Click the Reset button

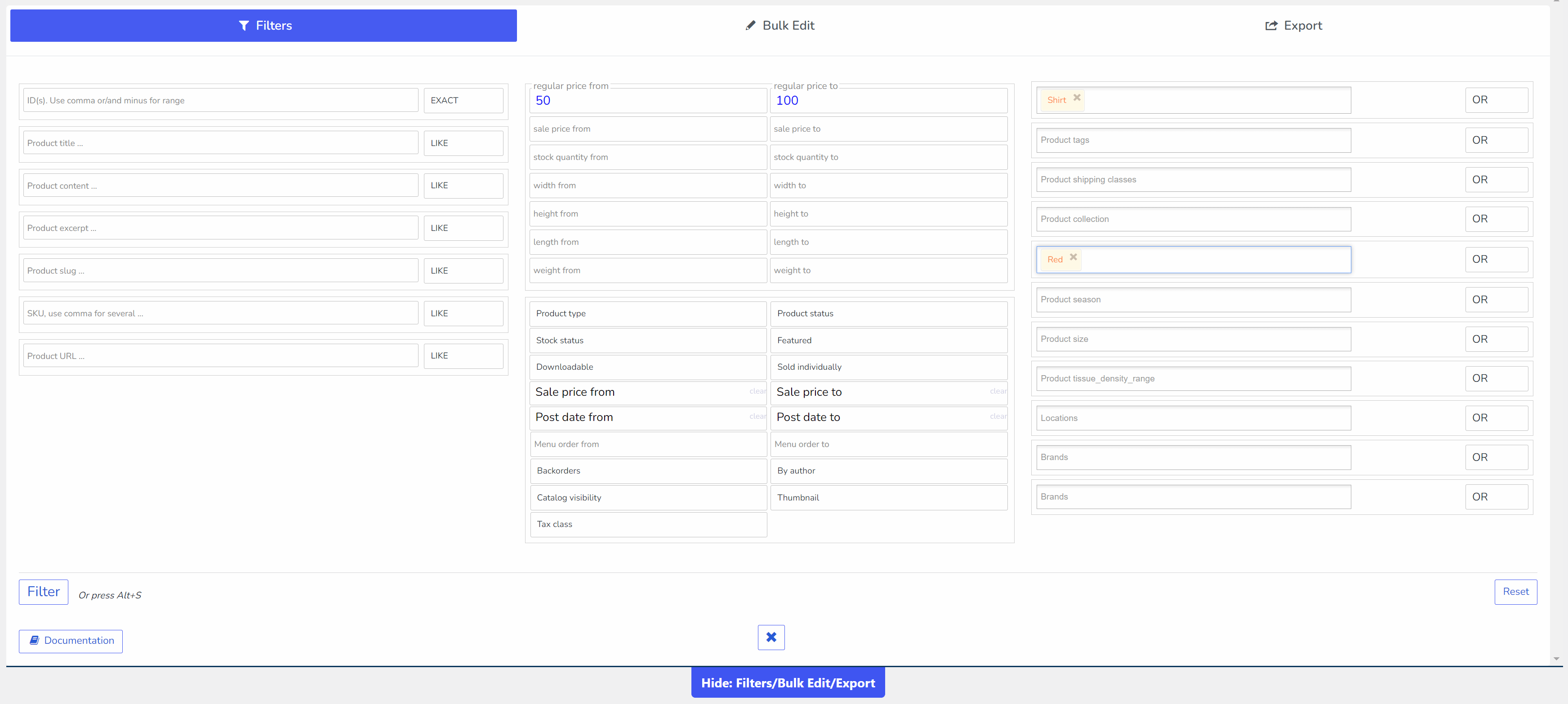point(1515,591)
